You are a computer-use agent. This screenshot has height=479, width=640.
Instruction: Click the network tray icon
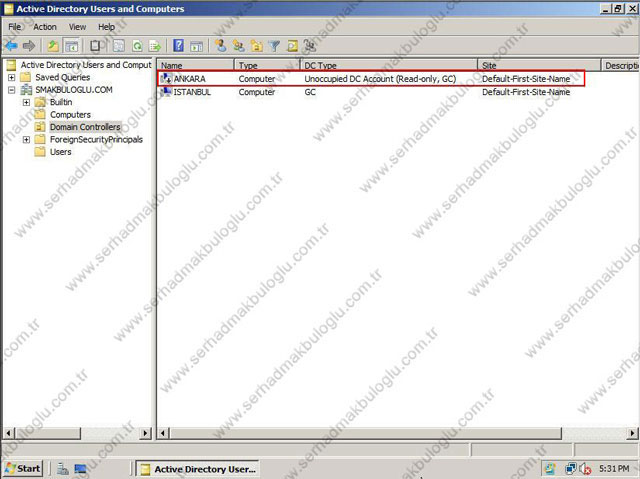(x=570, y=469)
